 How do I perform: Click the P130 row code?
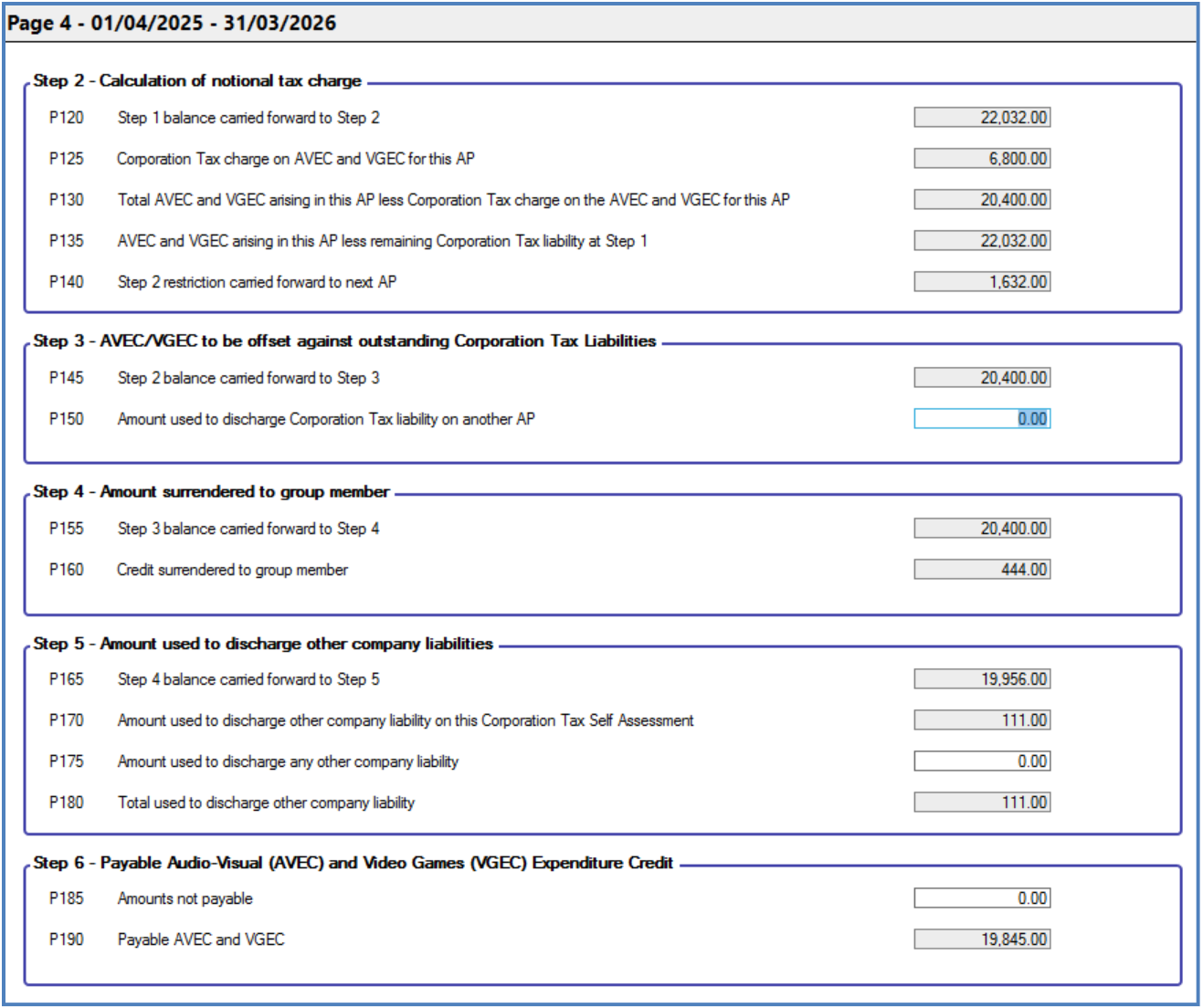coord(66,200)
